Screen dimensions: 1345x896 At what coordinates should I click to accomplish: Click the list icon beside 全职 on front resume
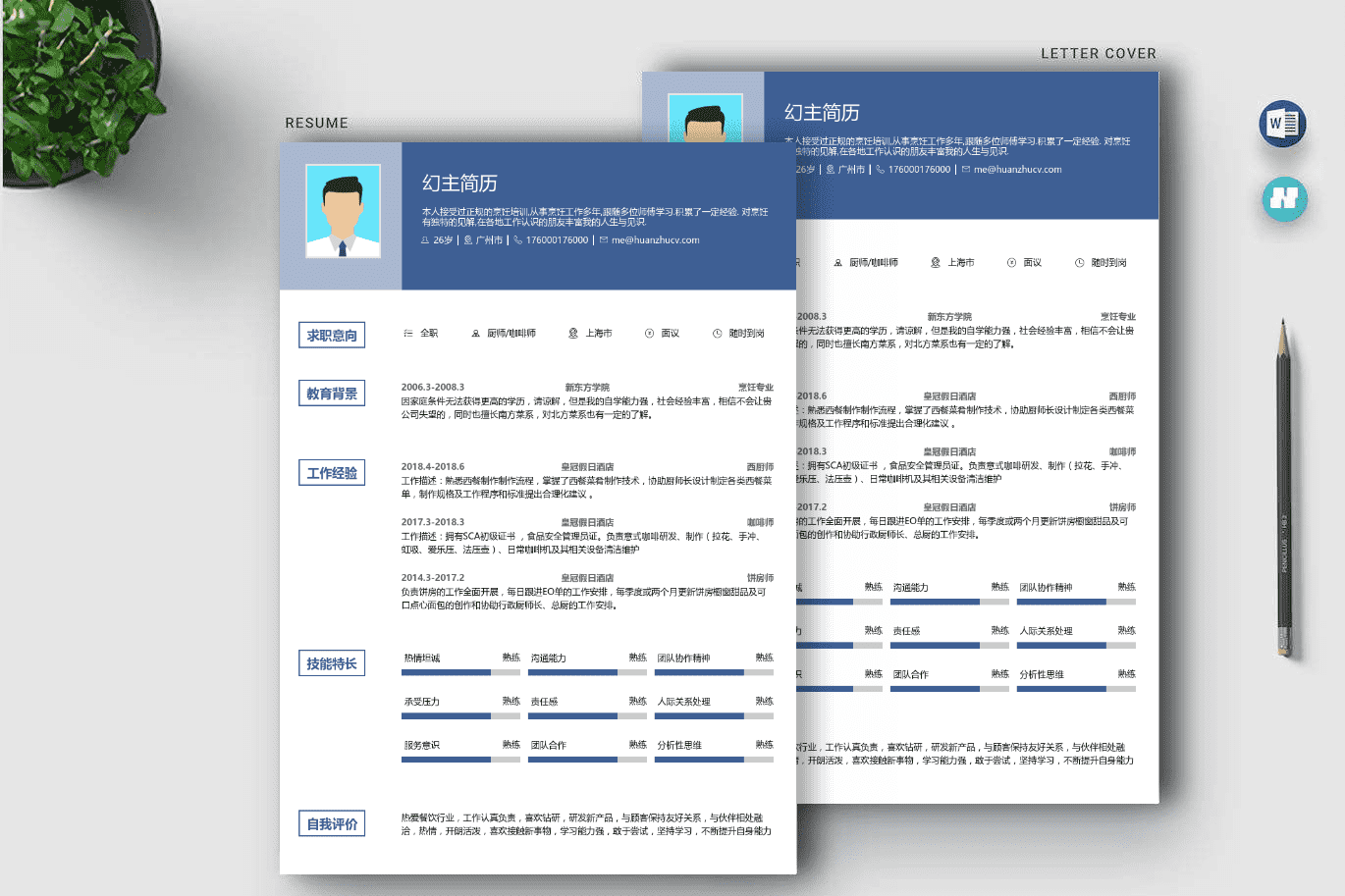click(407, 334)
